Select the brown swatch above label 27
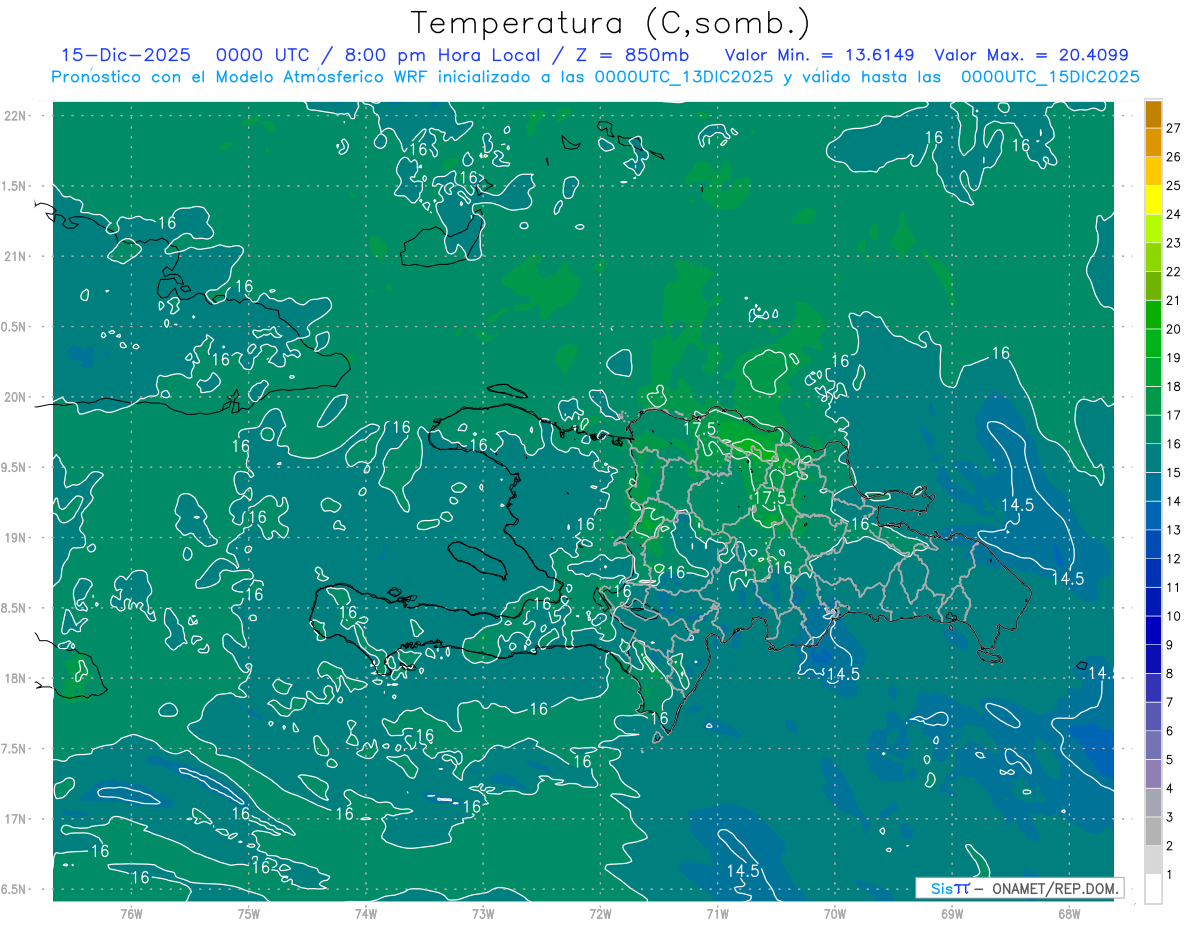 coord(1153,114)
